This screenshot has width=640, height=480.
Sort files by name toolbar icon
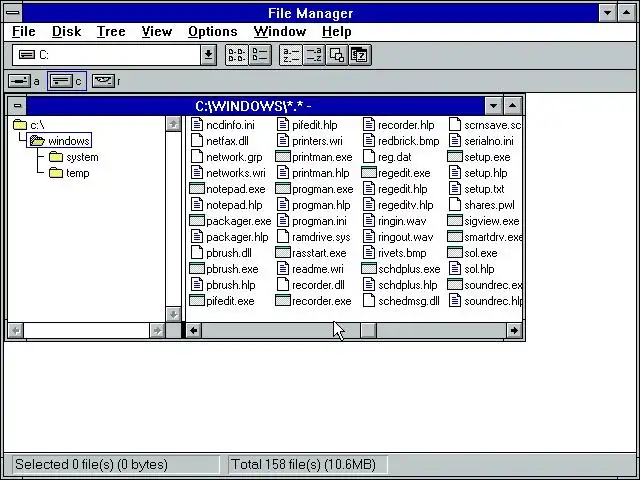(x=291, y=55)
